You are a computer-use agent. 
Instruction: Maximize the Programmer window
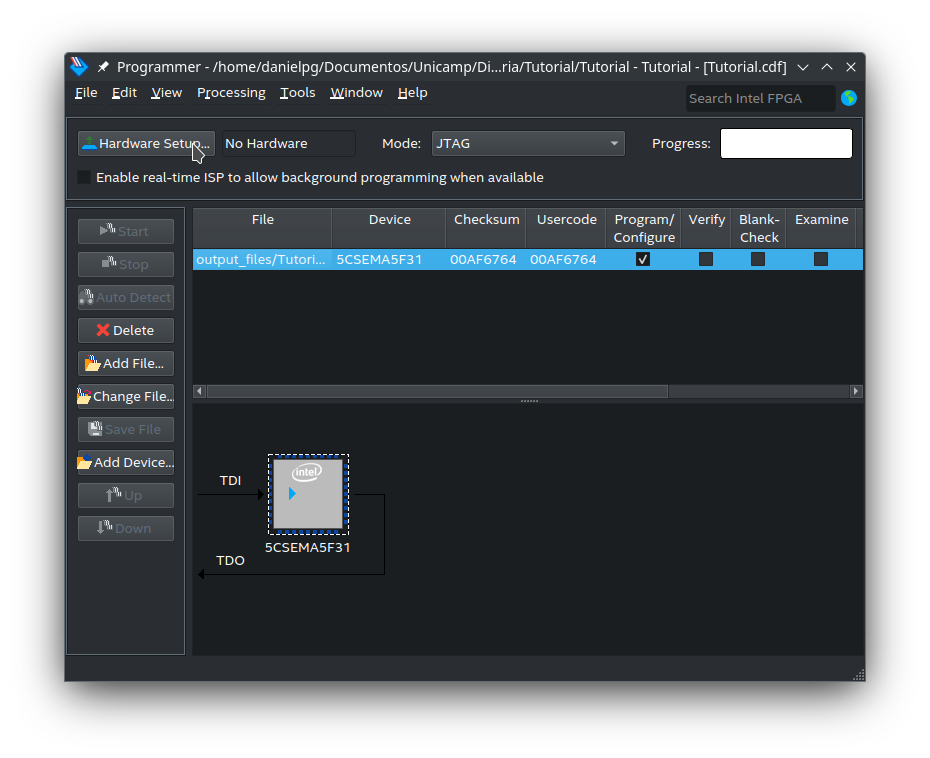point(827,67)
